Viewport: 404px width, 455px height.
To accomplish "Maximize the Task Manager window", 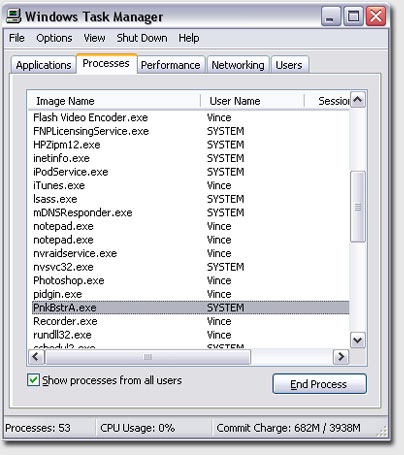I will (x=353, y=16).
